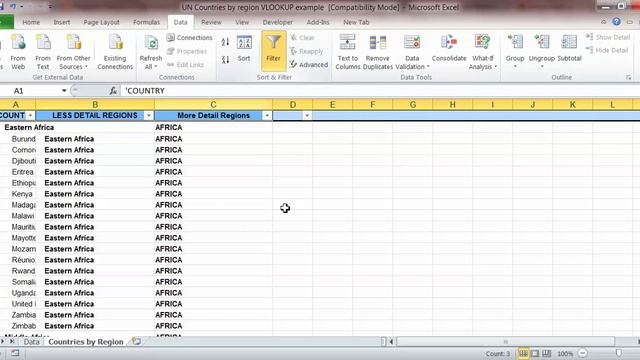Open the Developer ribbon tab
The width and height of the screenshot is (640, 360).
[x=278, y=22]
